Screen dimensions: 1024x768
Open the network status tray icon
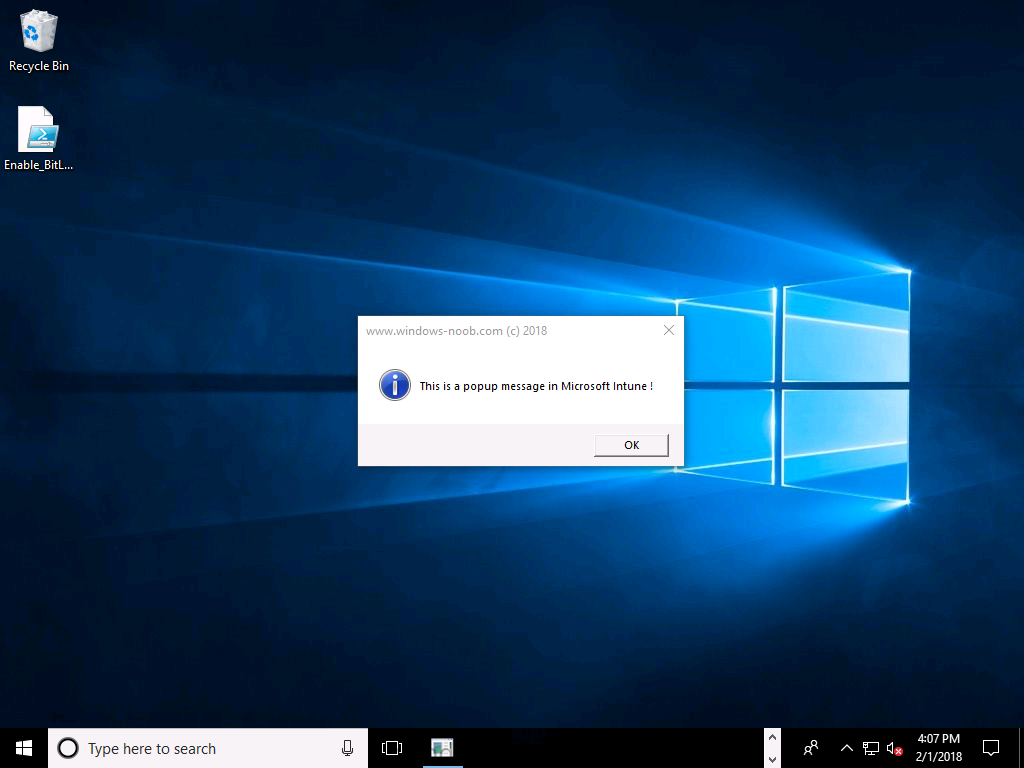coord(871,748)
